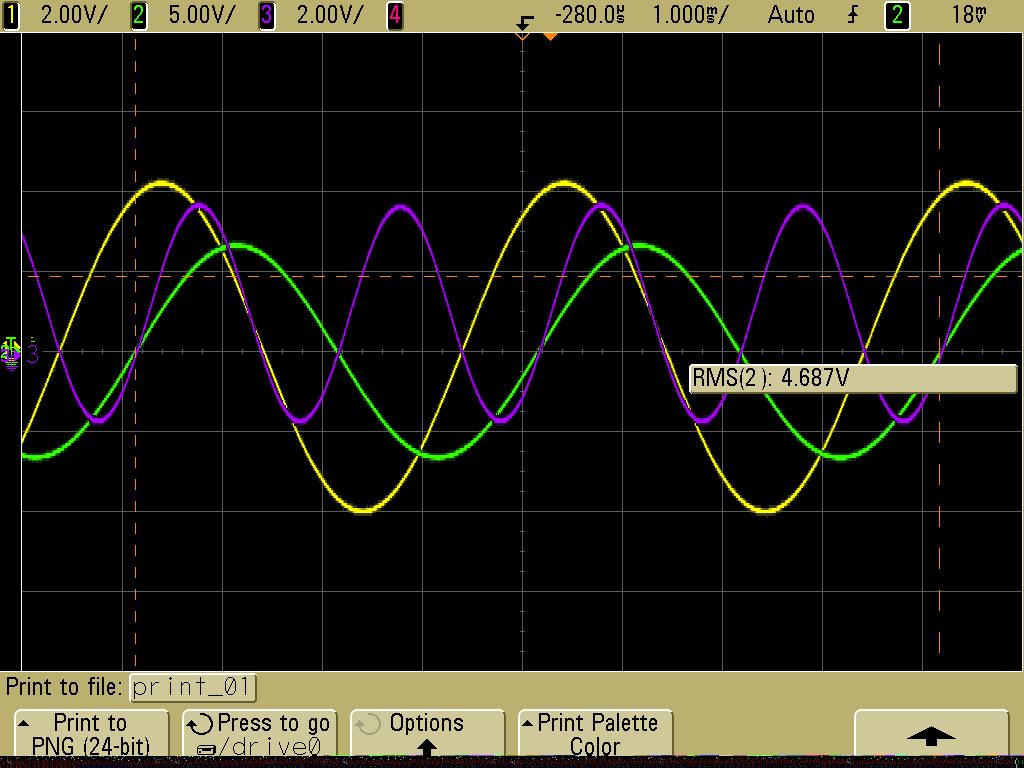Select the pink channel 4 indicator icon
Viewport: 1024px width, 768px height.
[x=395, y=15]
